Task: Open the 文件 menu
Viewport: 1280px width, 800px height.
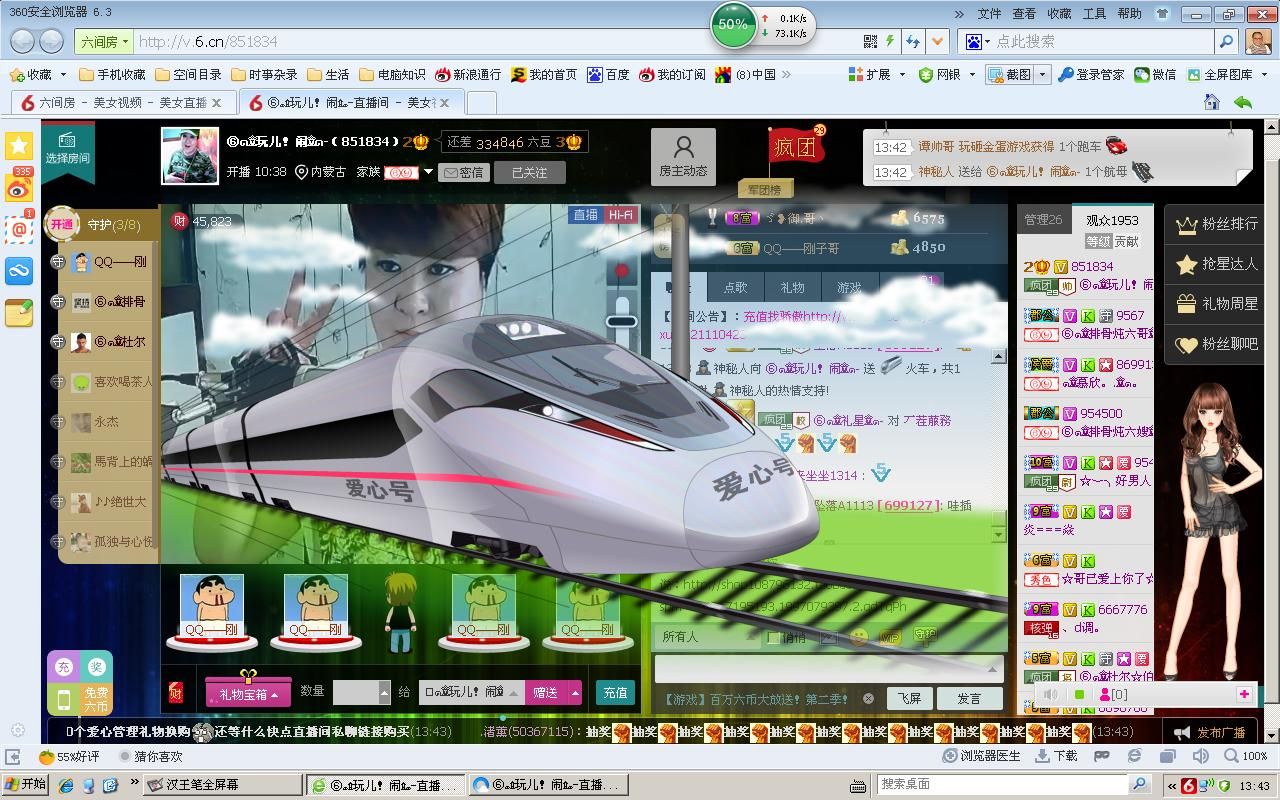Action: [989, 14]
